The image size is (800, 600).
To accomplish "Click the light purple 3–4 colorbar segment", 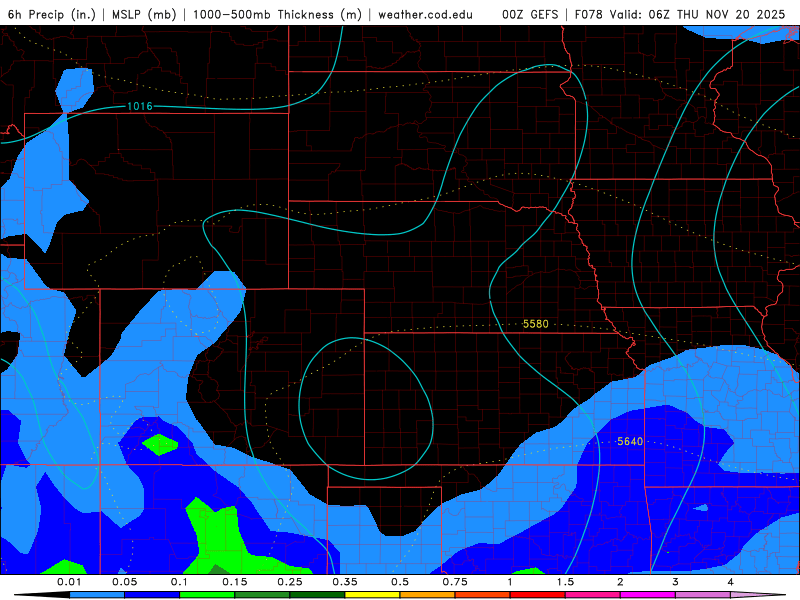I will tap(703, 595).
